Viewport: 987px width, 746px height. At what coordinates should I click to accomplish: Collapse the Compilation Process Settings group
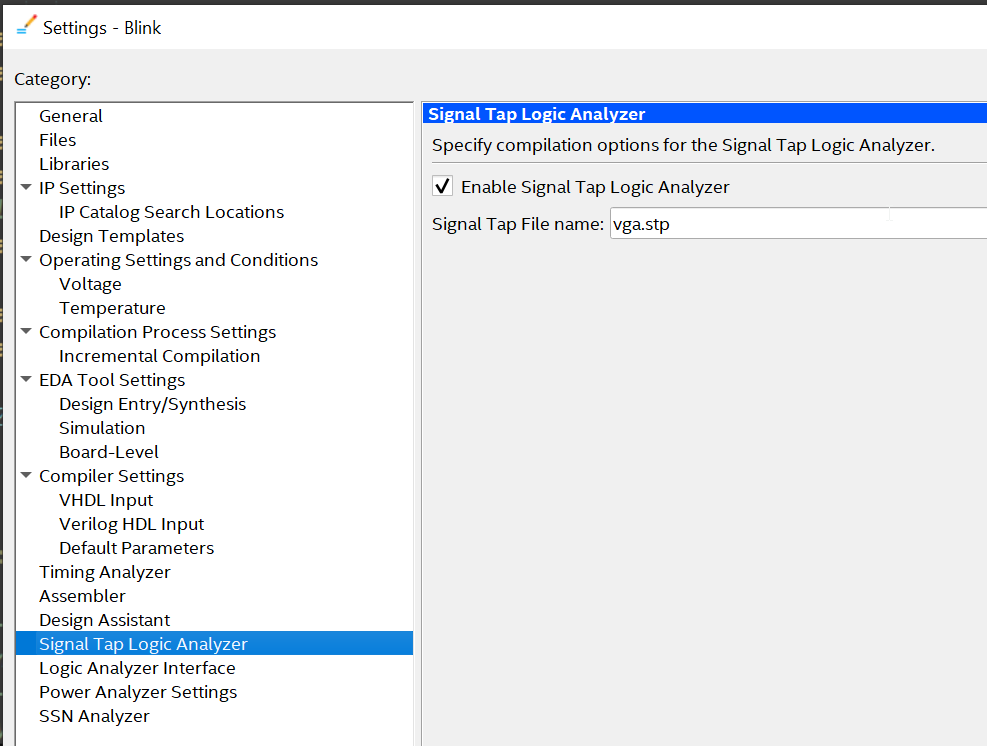pos(26,332)
